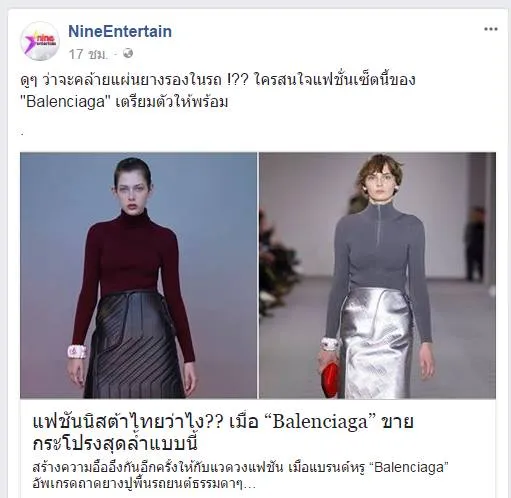Click the red clutch in right photo
511x498 pixels.
330,380
